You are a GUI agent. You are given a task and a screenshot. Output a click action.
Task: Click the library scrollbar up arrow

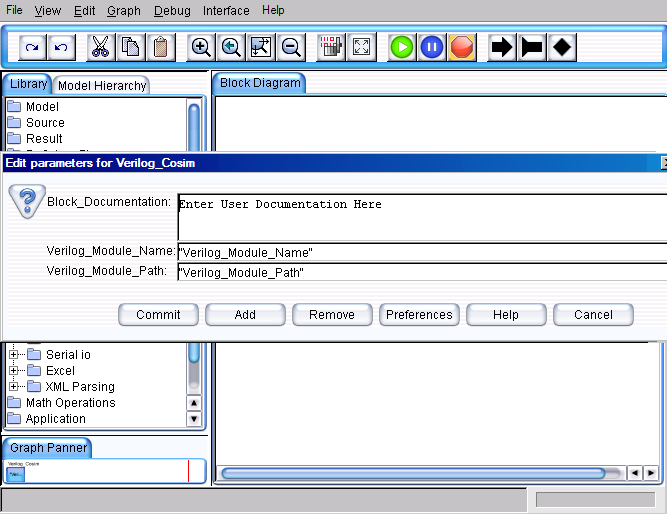[194, 403]
